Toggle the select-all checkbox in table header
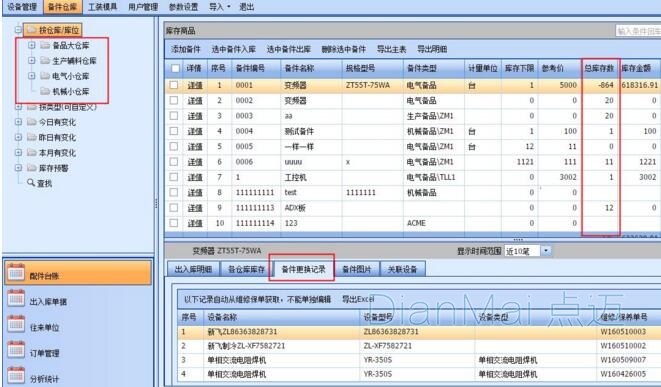The image size is (661, 387). click(175, 68)
